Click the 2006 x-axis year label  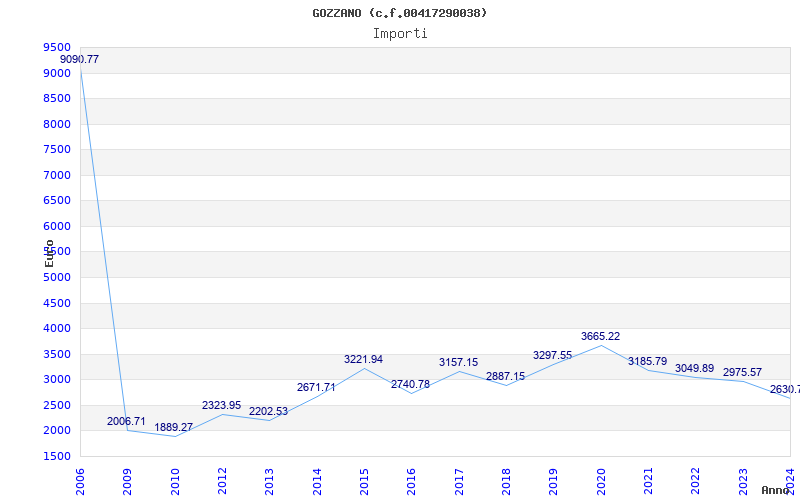[80, 481]
